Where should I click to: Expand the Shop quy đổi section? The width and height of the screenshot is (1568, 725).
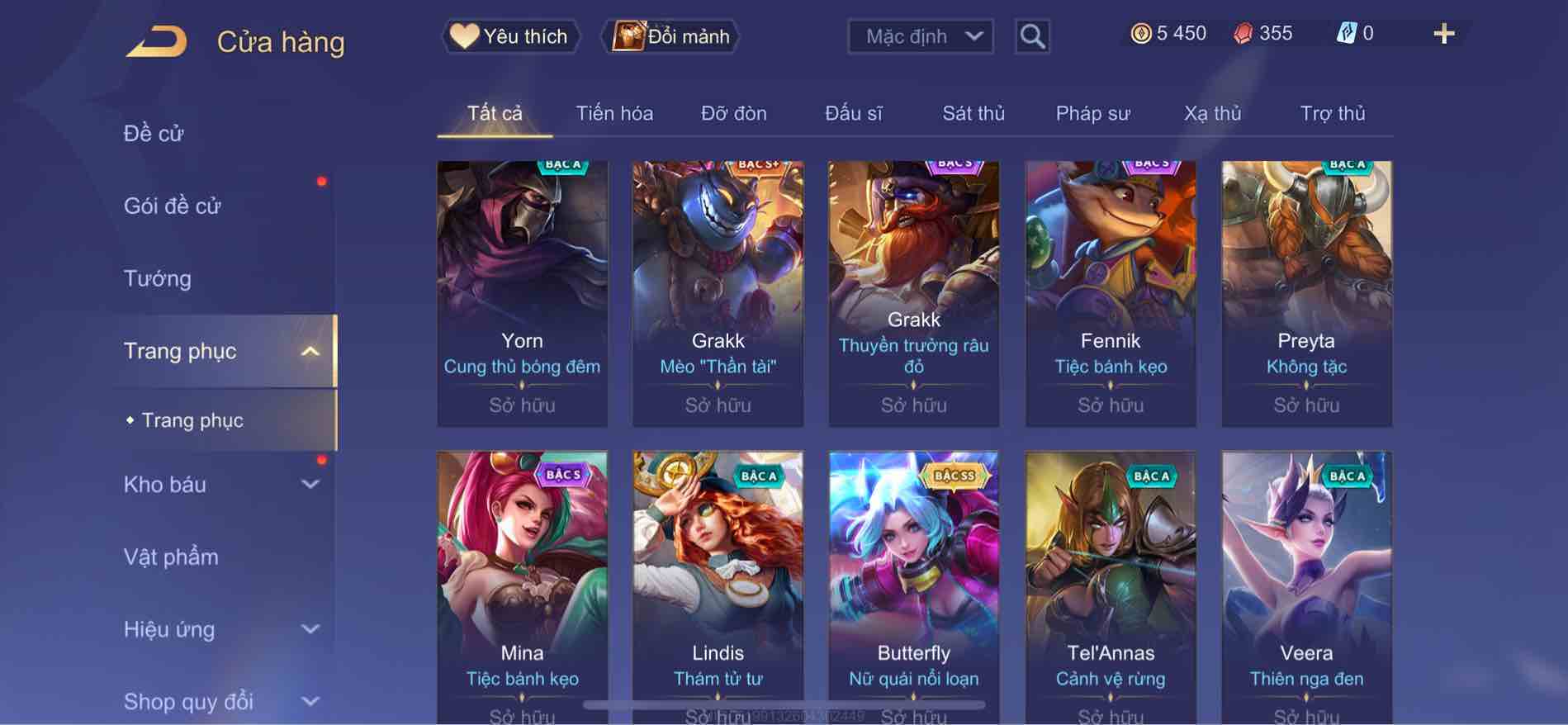pyautogui.click(x=310, y=702)
